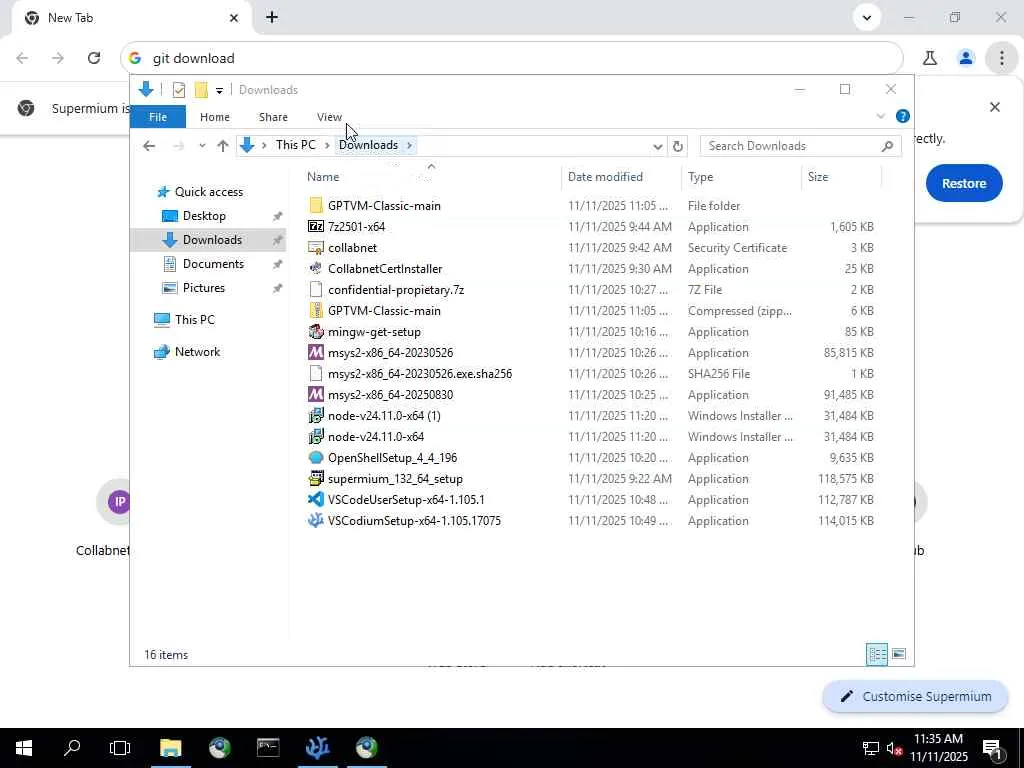The height and width of the screenshot is (768, 1024).
Task: Expand the root breadcrumb chevron before This PC
Action: pyautogui.click(x=264, y=145)
